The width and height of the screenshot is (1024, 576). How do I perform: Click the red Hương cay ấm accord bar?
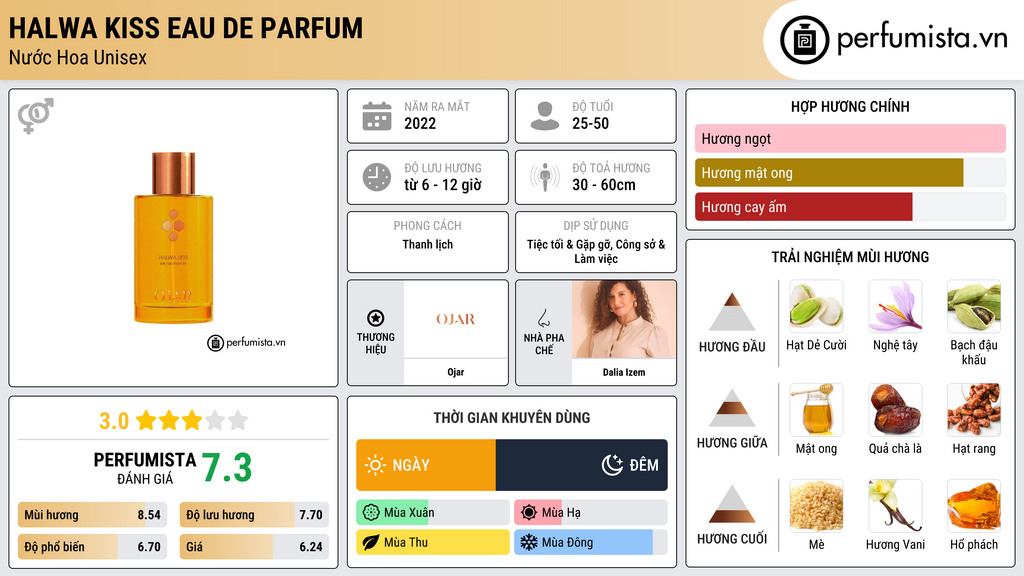coord(804,206)
